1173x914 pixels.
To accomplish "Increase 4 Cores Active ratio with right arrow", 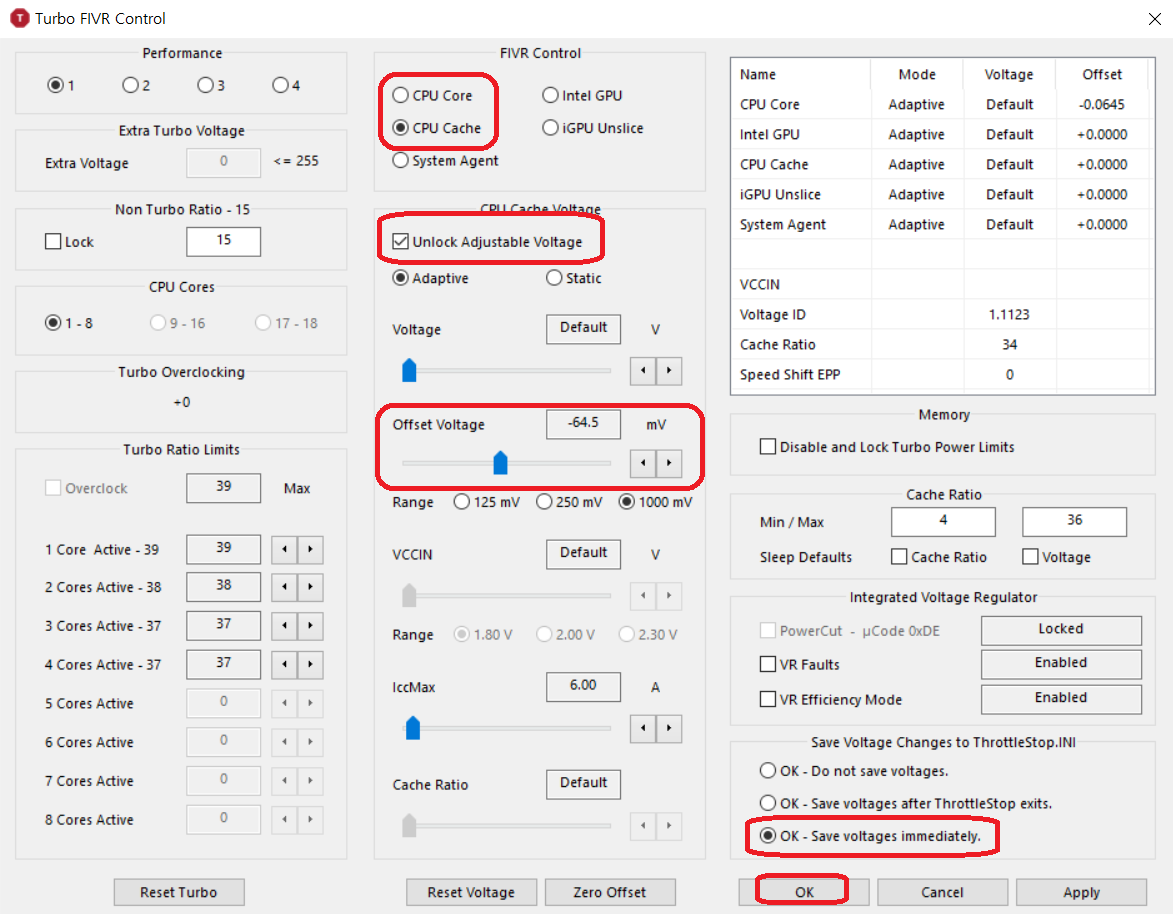I will 310,664.
